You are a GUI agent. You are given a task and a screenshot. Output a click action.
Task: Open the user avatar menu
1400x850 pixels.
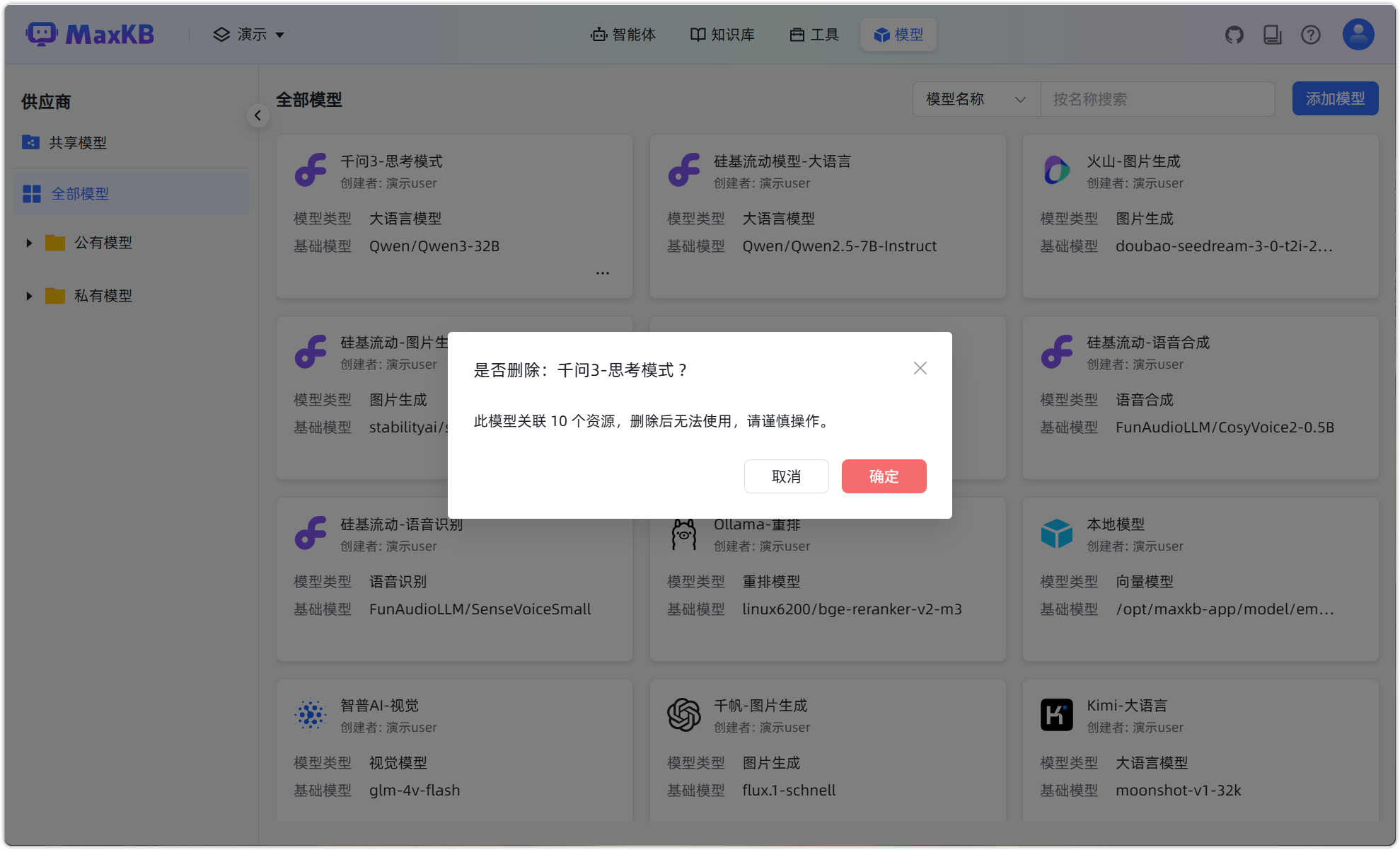click(1356, 34)
